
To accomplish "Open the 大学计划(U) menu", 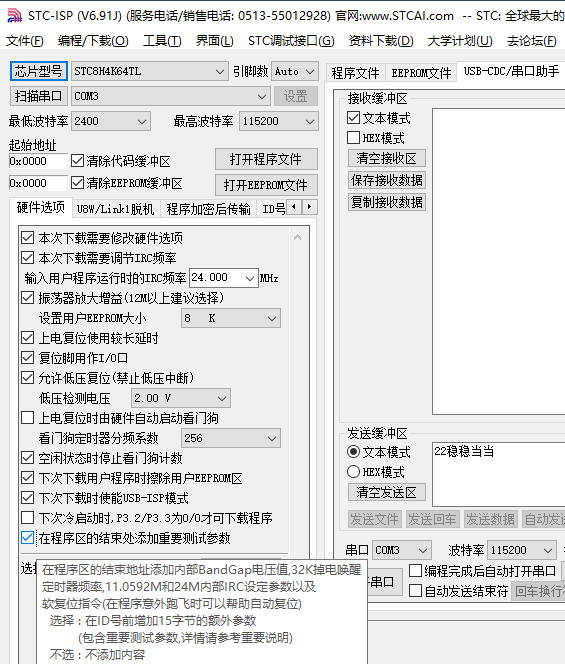I will click(460, 41).
